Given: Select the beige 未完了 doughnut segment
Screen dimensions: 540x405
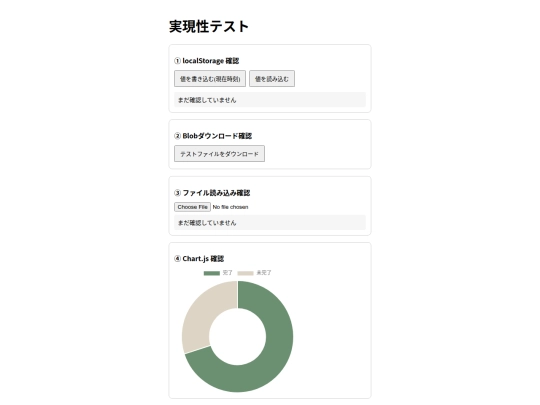Looking at the screenshot, I should click(203, 313).
